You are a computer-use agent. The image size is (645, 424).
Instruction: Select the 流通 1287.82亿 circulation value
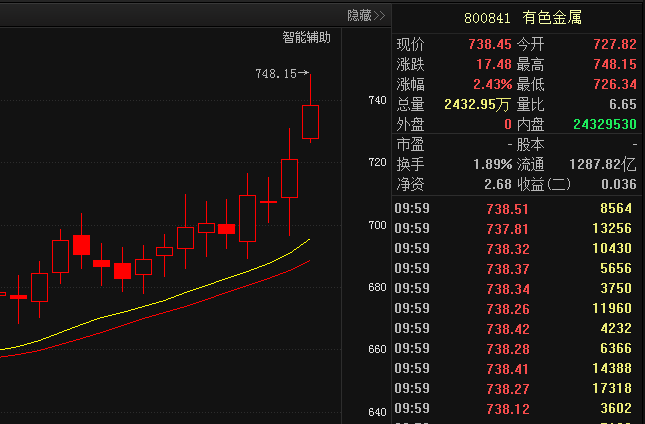(x=602, y=164)
